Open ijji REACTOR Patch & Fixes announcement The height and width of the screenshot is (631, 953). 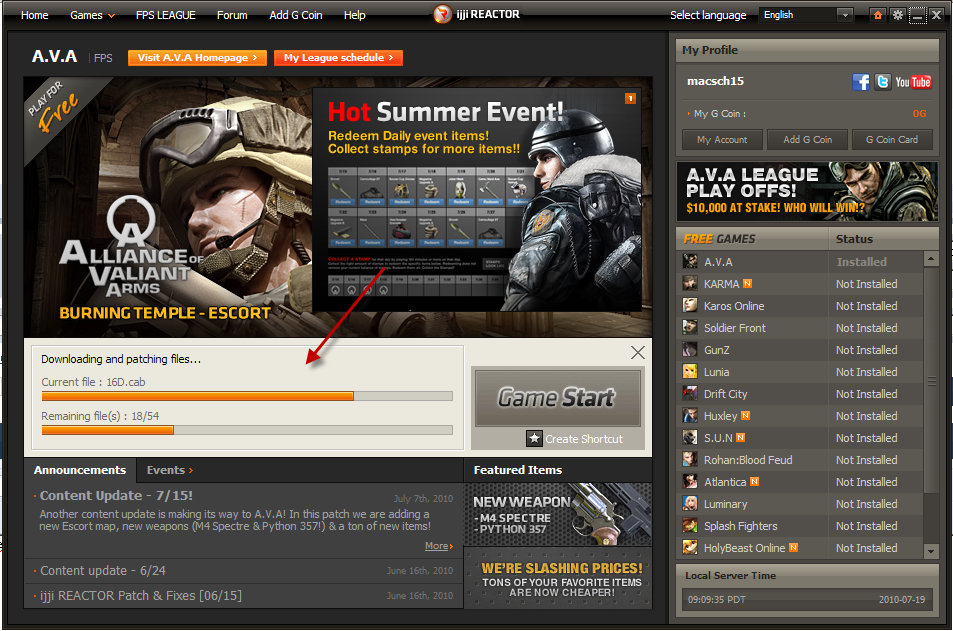click(141, 596)
